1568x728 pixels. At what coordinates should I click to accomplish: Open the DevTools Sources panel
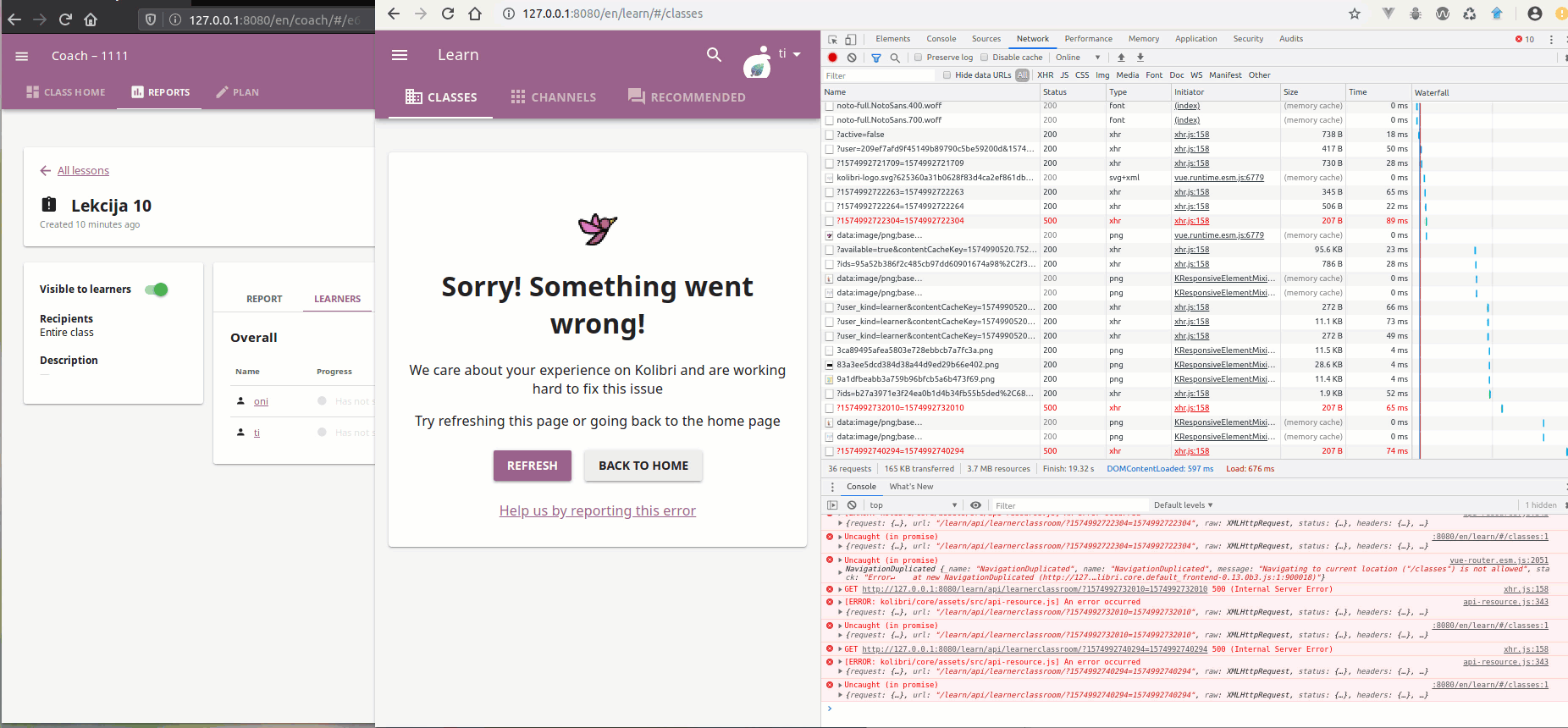click(x=986, y=39)
